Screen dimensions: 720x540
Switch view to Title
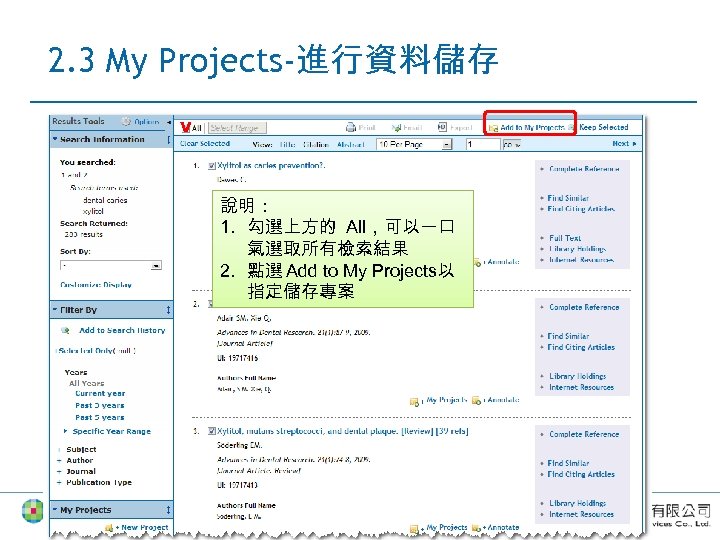point(287,144)
